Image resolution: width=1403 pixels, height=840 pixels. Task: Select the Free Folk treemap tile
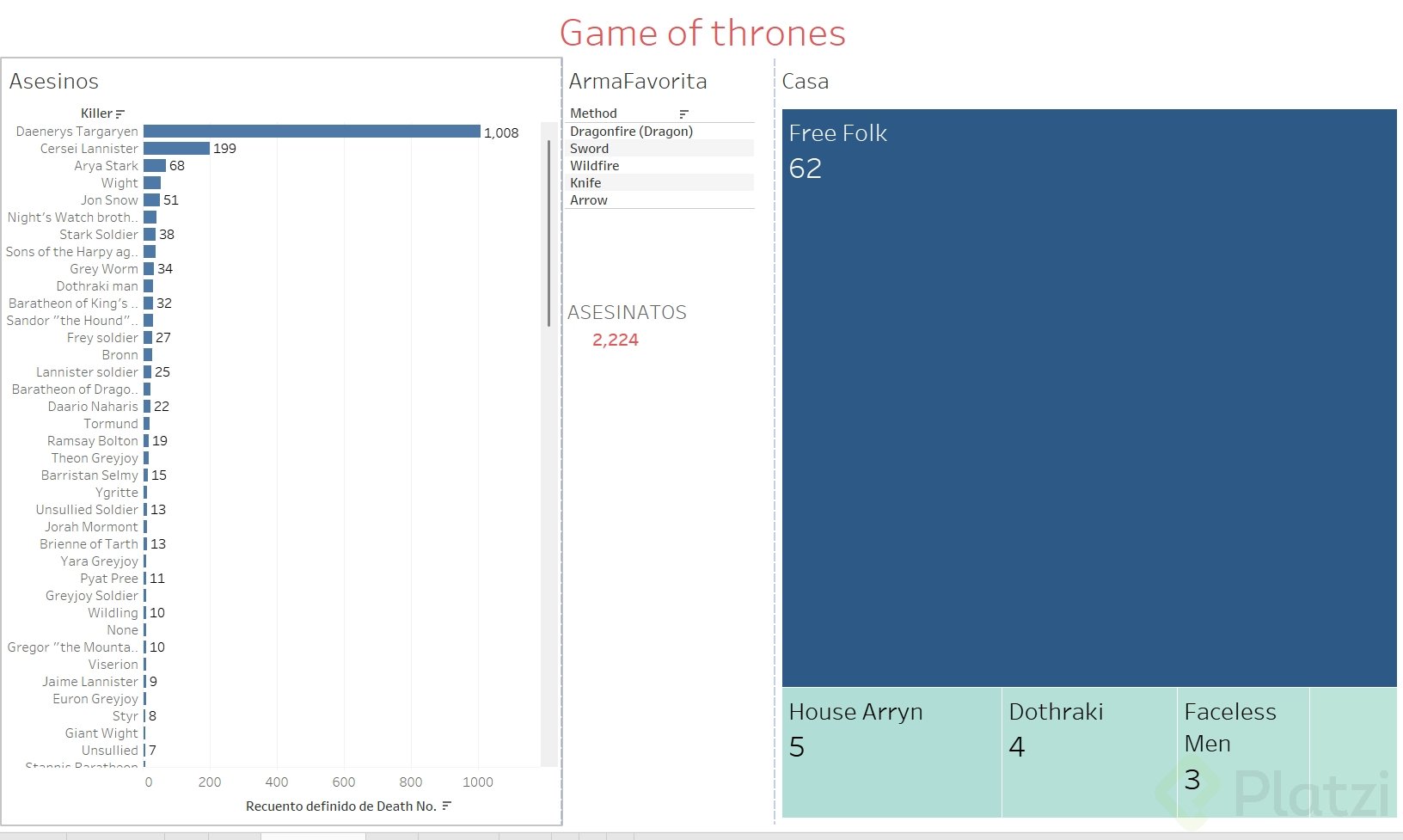click(1088, 397)
